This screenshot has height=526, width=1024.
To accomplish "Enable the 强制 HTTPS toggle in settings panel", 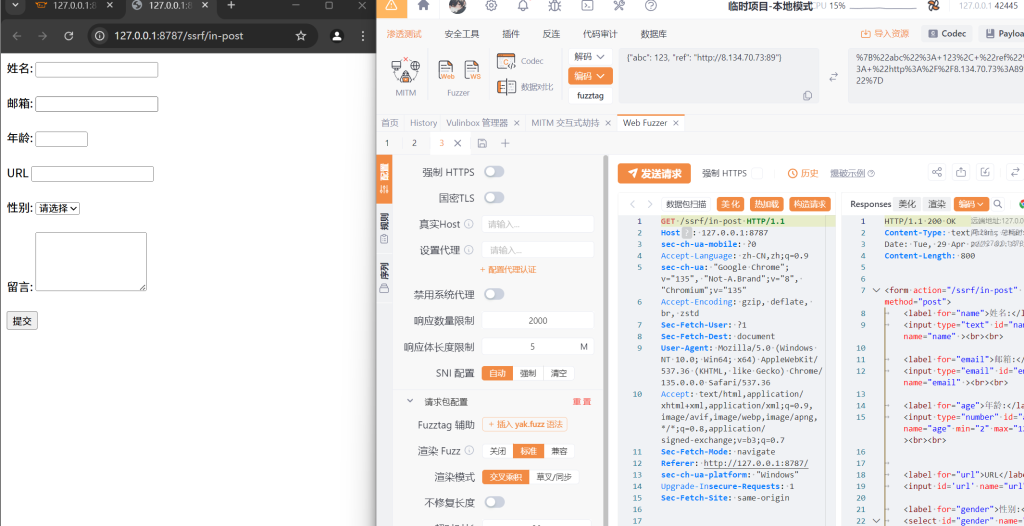I will click(494, 172).
